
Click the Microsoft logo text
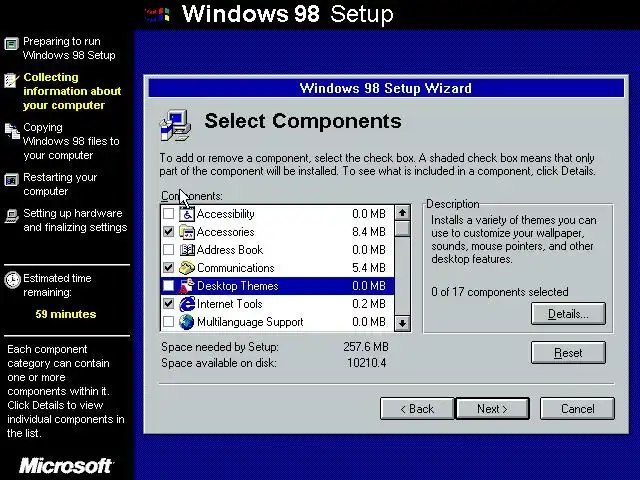click(66, 466)
